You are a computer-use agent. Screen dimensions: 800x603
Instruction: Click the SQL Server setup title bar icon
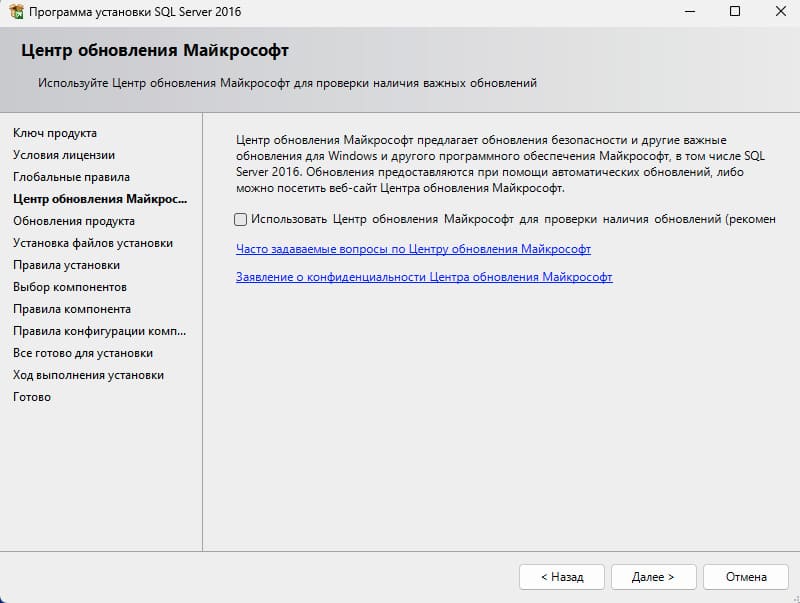[16, 11]
